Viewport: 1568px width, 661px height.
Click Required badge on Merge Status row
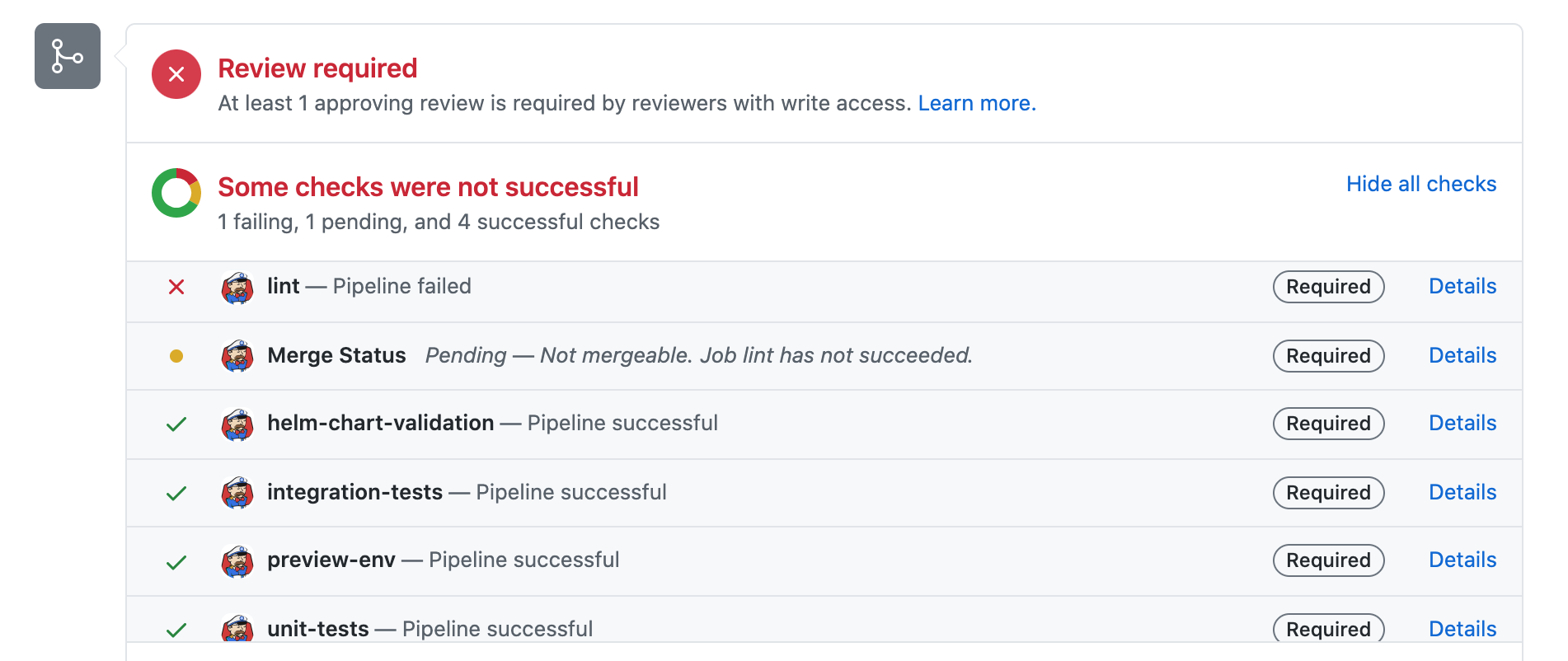(x=1327, y=356)
